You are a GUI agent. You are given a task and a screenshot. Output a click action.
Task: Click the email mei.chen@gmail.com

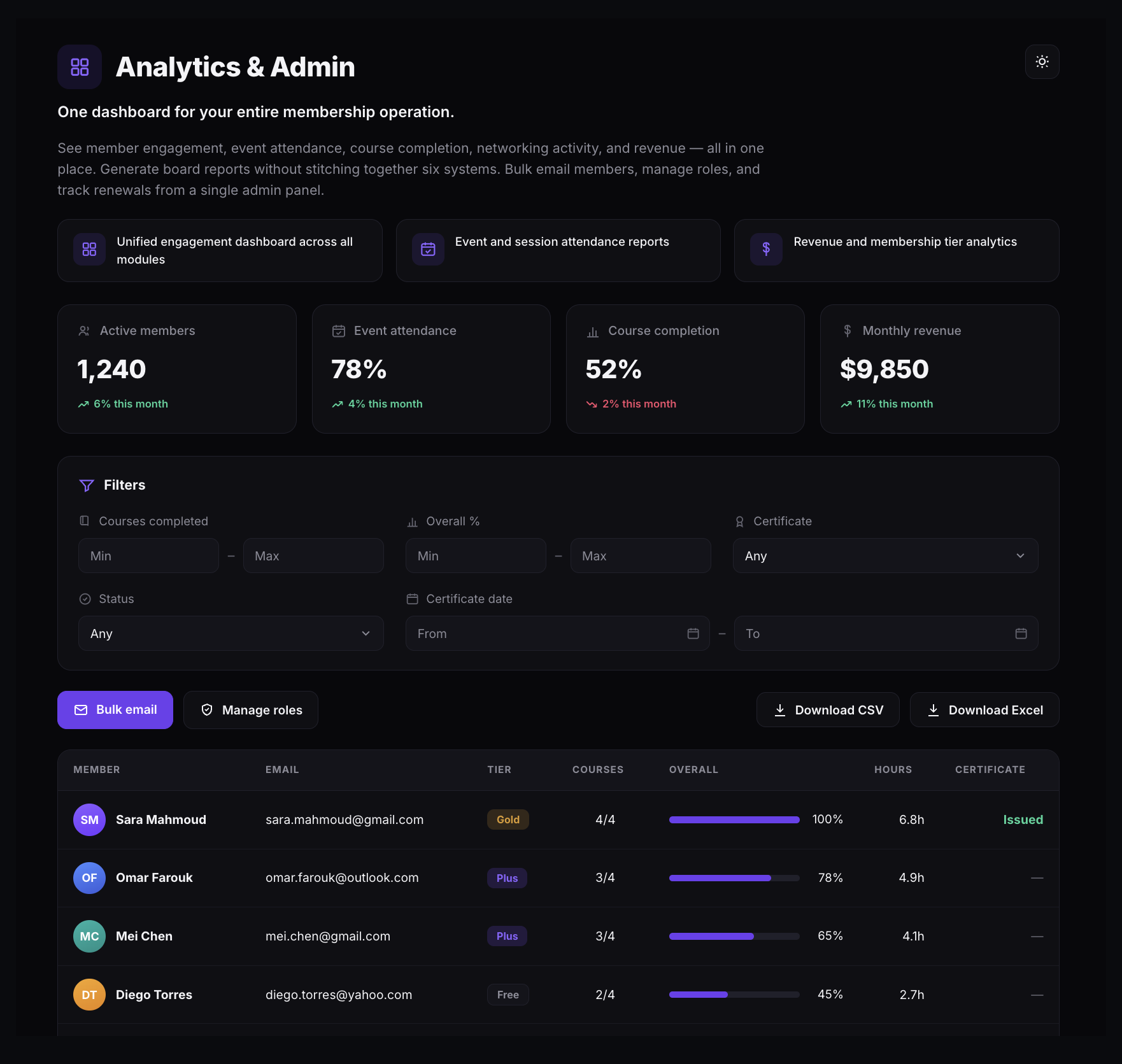[328, 936]
